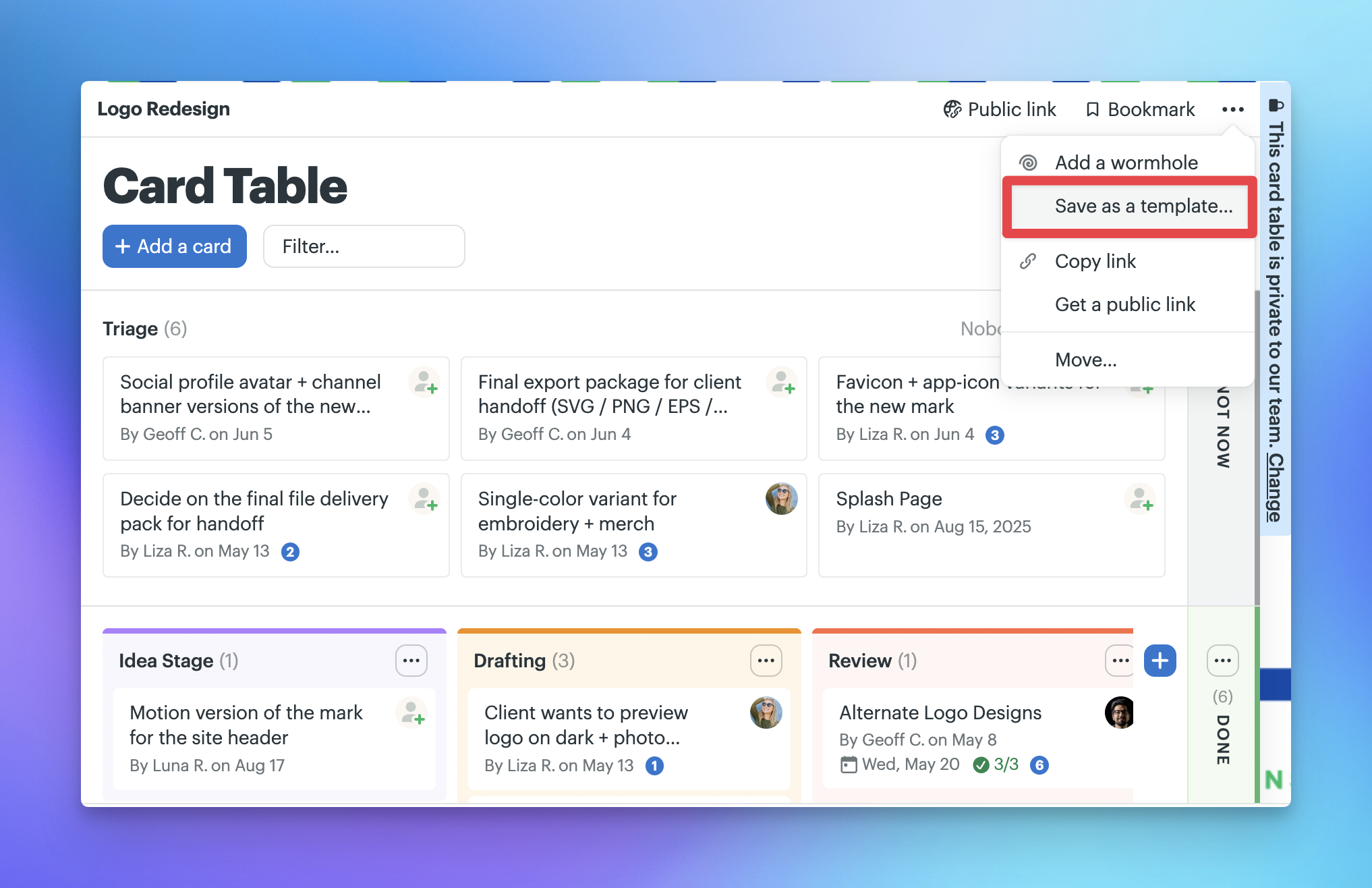
Task: Choose Save as a template... from the menu
Action: (1129, 206)
